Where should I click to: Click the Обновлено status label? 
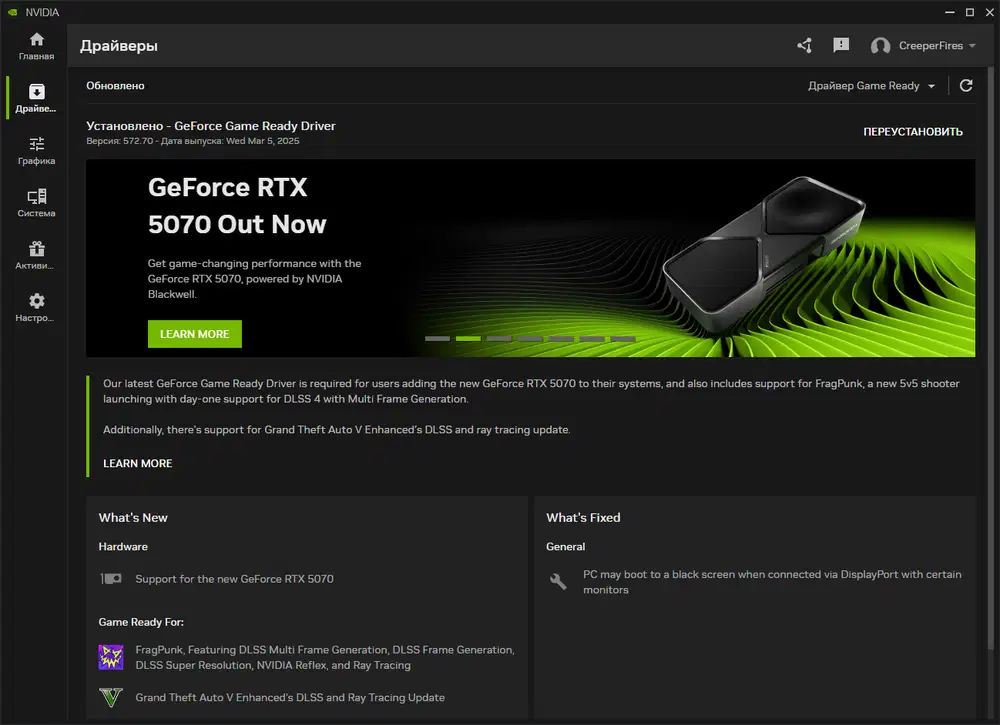pyautogui.click(x=115, y=85)
